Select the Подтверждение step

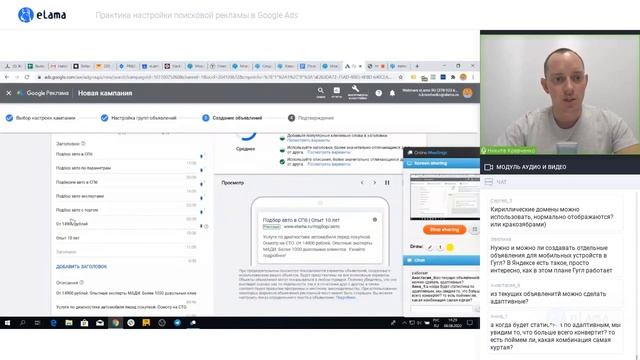[x=311, y=118]
